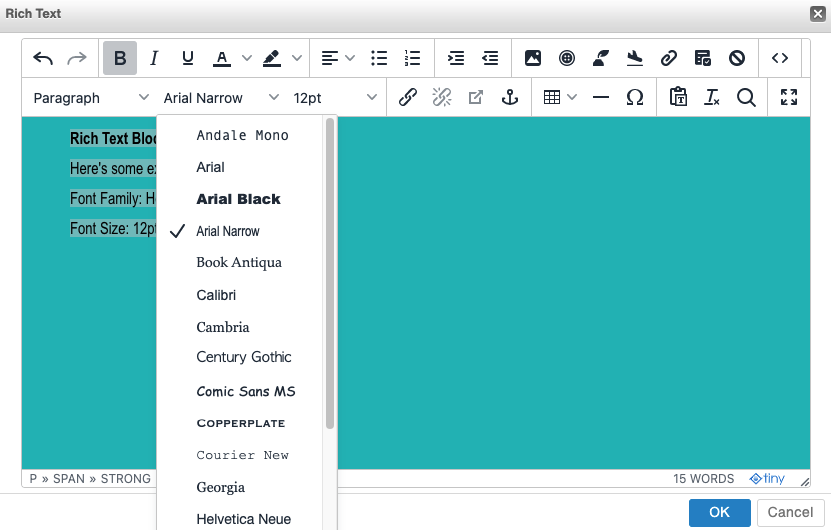Choose Georgia font
This screenshot has height=530, width=831.
click(242, 487)
